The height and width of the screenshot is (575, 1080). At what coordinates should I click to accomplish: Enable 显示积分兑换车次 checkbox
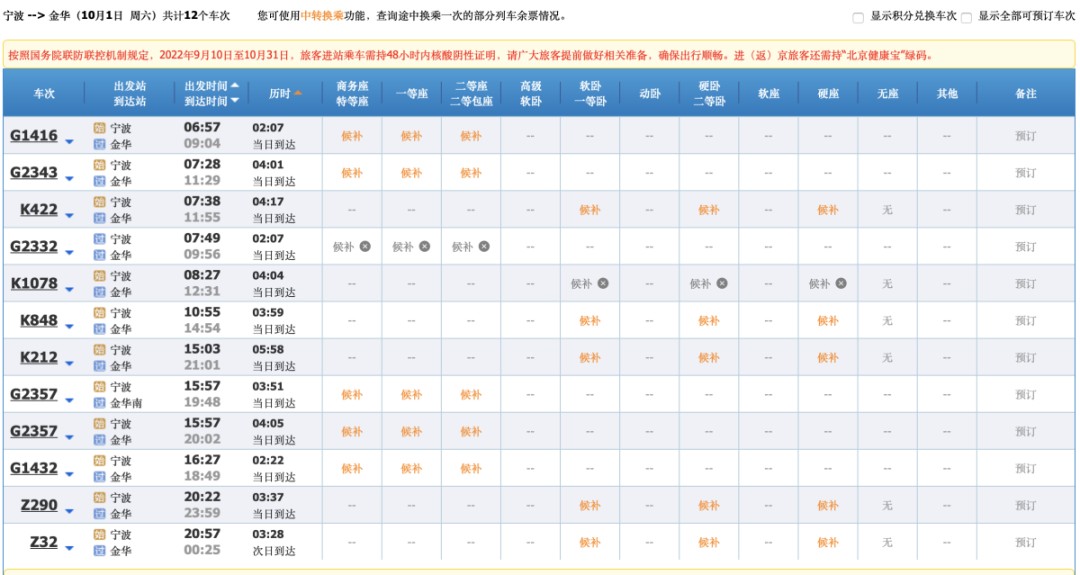click(858, 18)
